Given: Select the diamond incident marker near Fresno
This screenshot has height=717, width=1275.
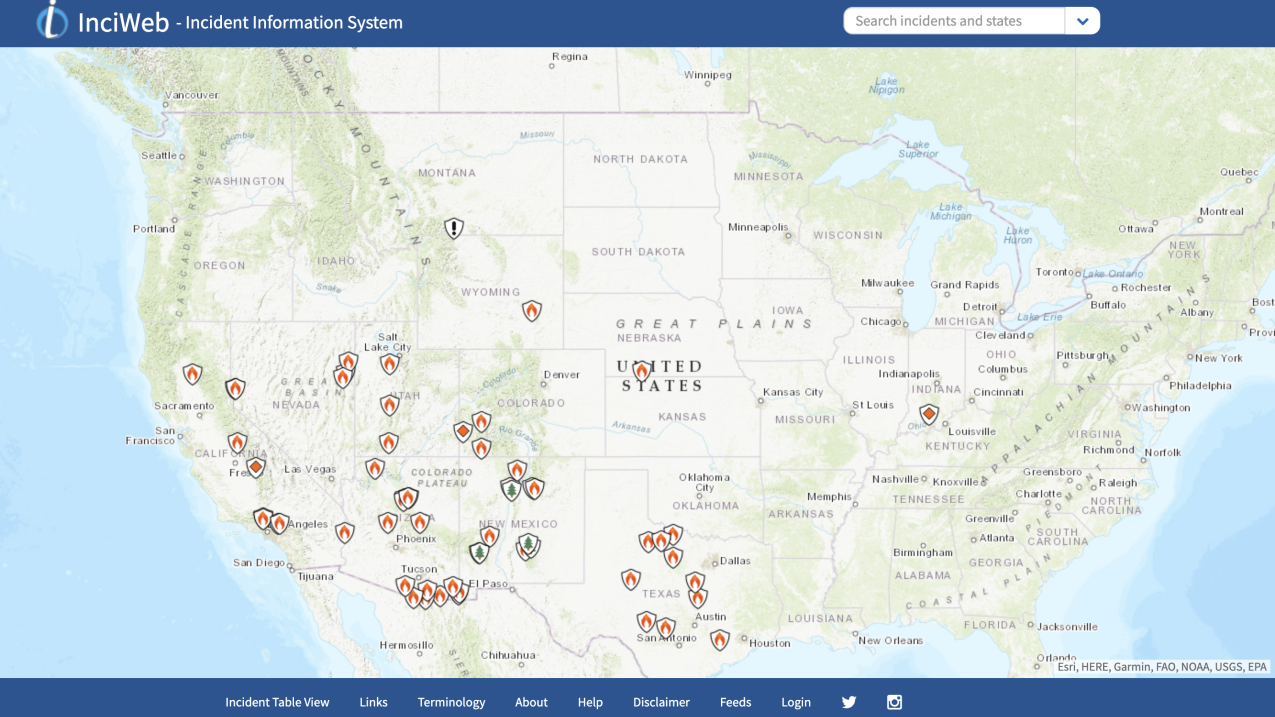Looking at the screenshot, I should (256, 465).
